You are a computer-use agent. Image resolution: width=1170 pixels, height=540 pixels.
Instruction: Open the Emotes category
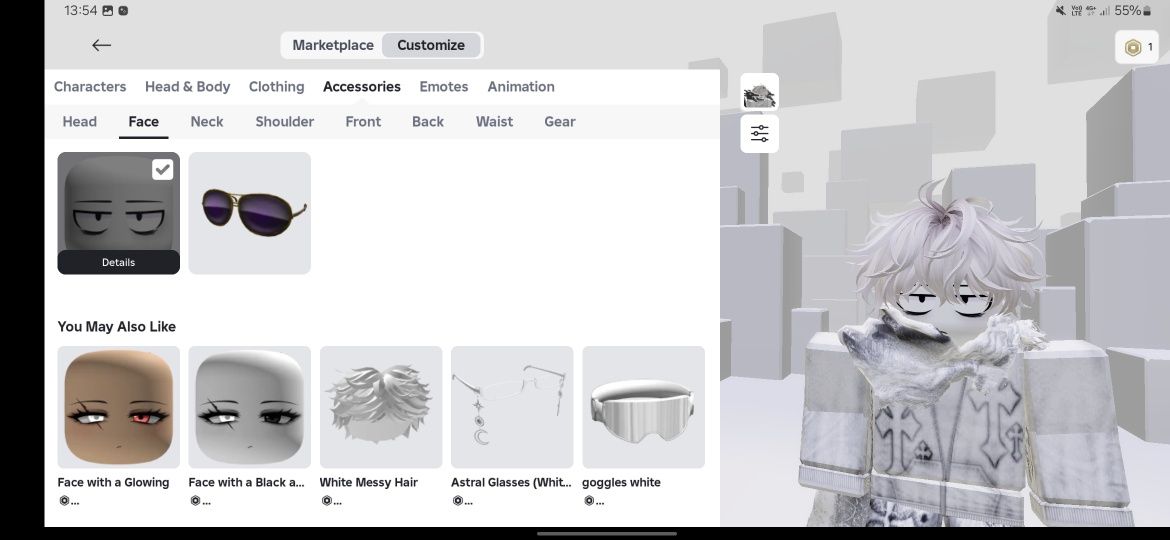(444, 87)
